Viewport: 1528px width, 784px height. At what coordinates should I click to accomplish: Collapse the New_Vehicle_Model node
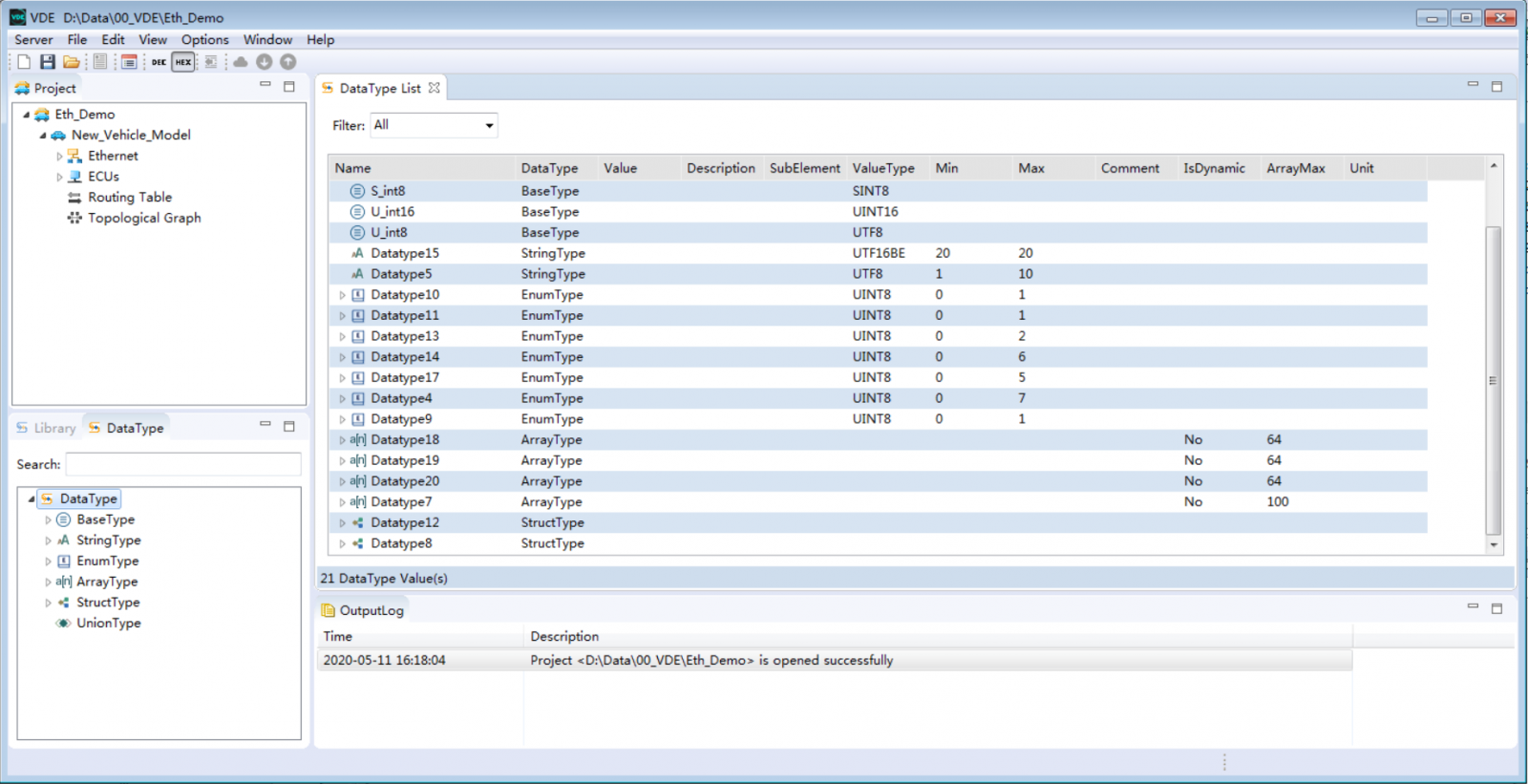43,136
